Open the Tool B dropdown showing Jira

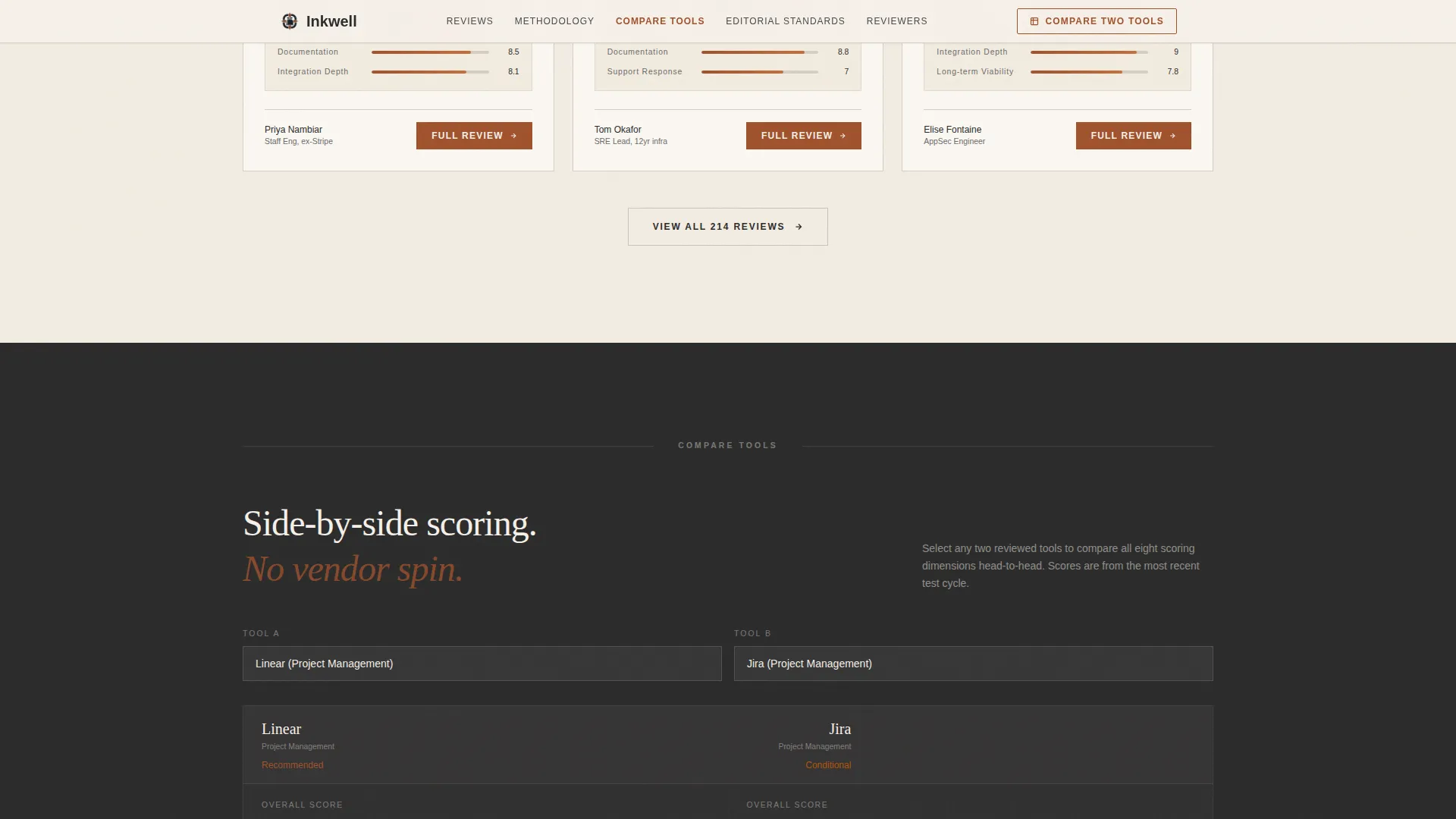973,664
